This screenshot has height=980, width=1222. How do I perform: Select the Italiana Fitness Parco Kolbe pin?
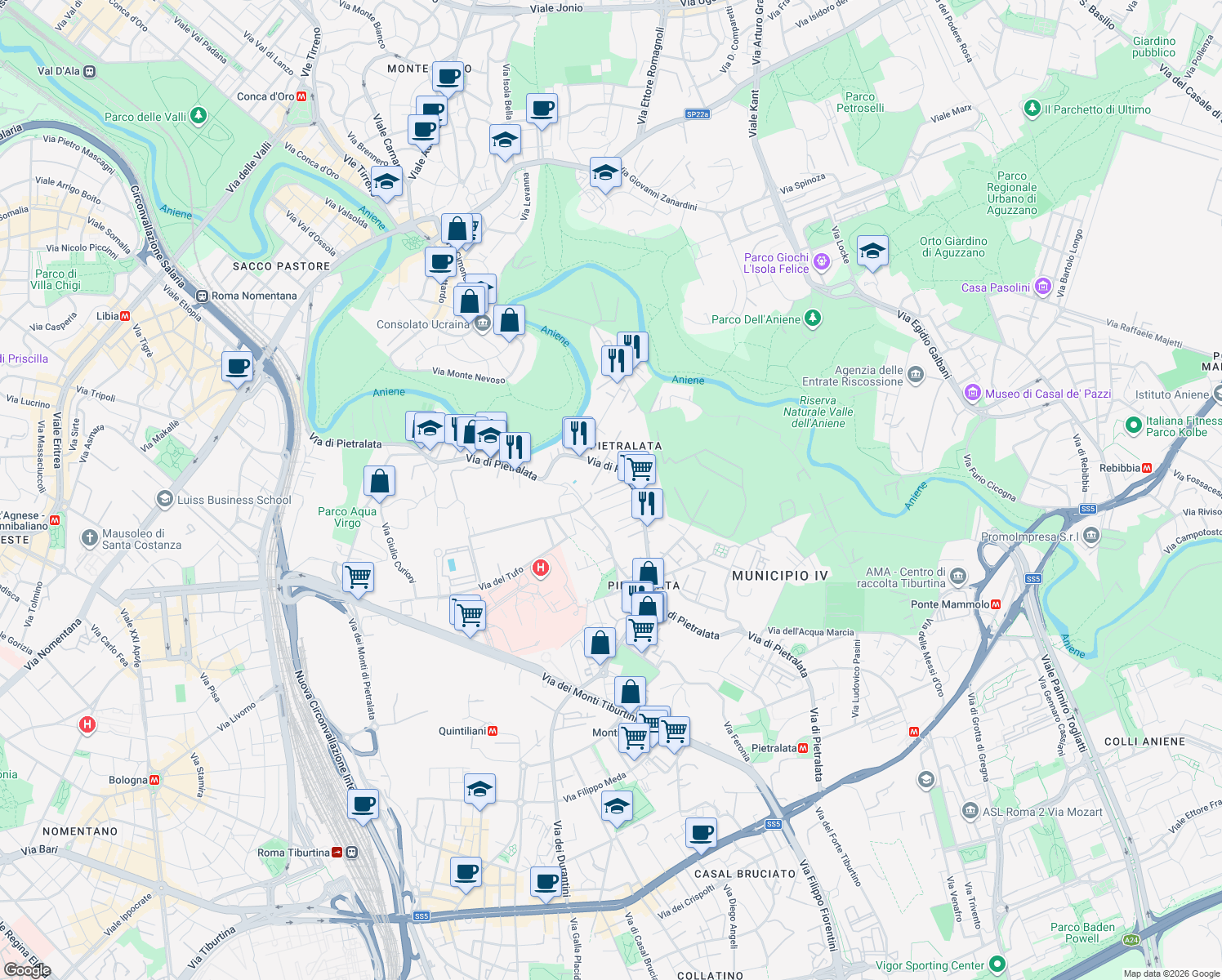(x=1133, y=425)
